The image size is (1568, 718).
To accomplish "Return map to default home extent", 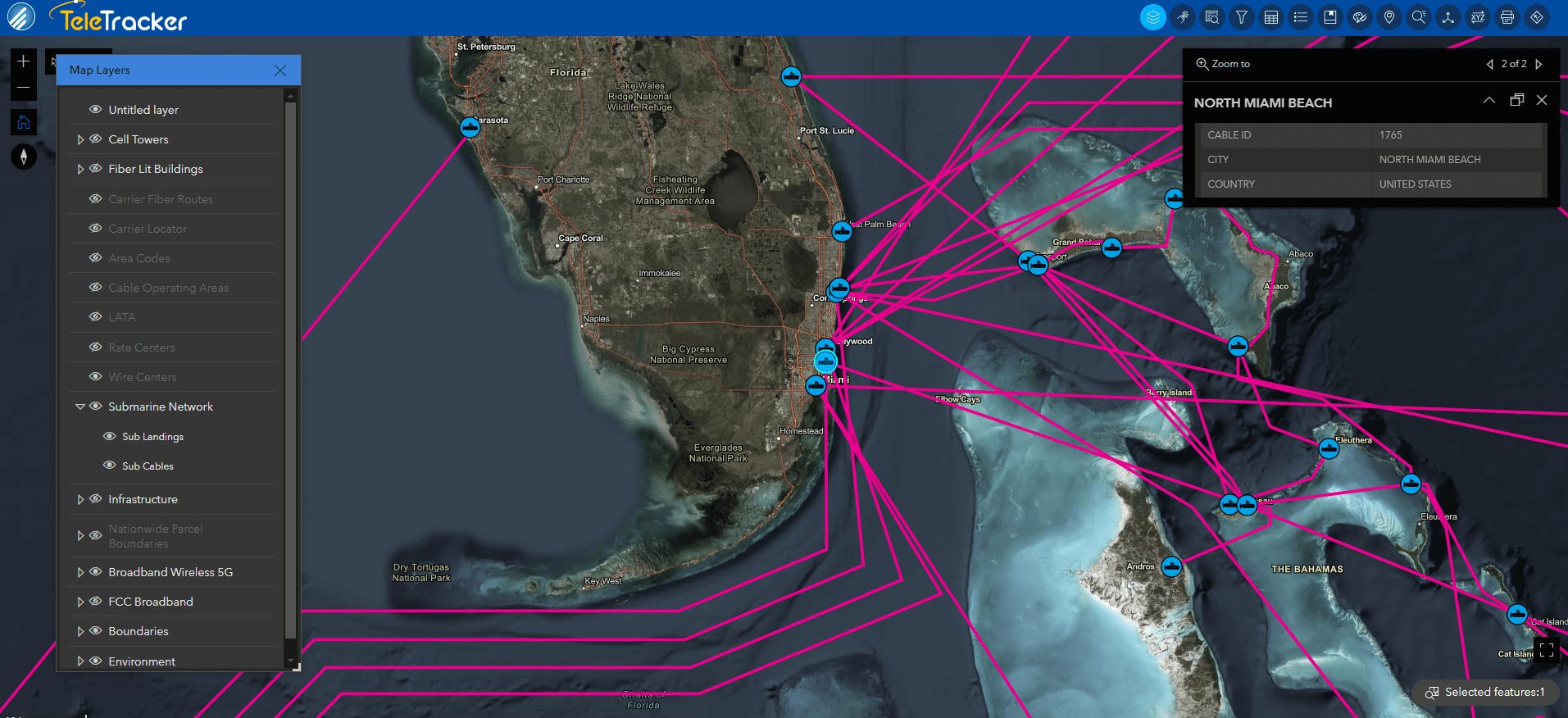I will click(x=23, y=122).
